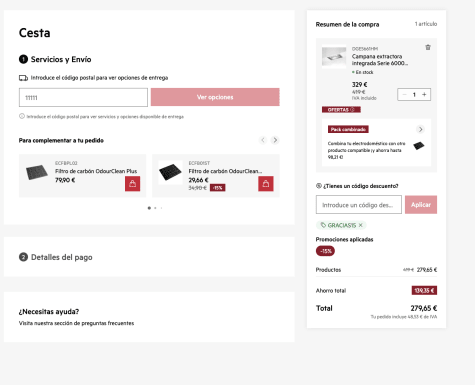Click the -15% badge on the ECFB01ST filter
The width and height of the screenshot is (475, 385).
point(218,188)
